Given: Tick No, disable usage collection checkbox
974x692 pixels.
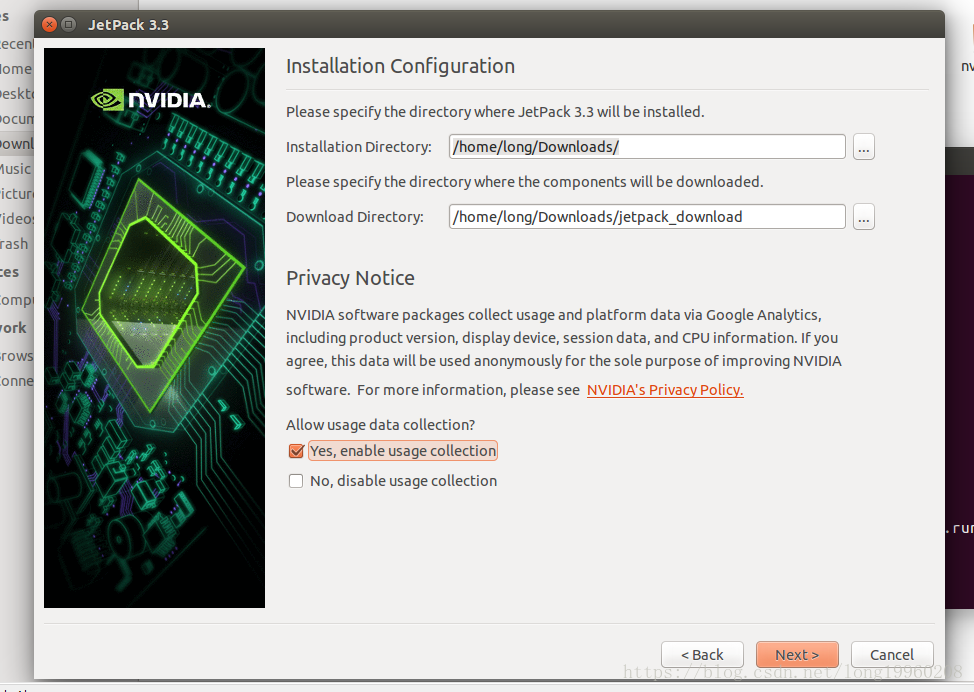Looking at the screenshot, I should pos(296,481).
